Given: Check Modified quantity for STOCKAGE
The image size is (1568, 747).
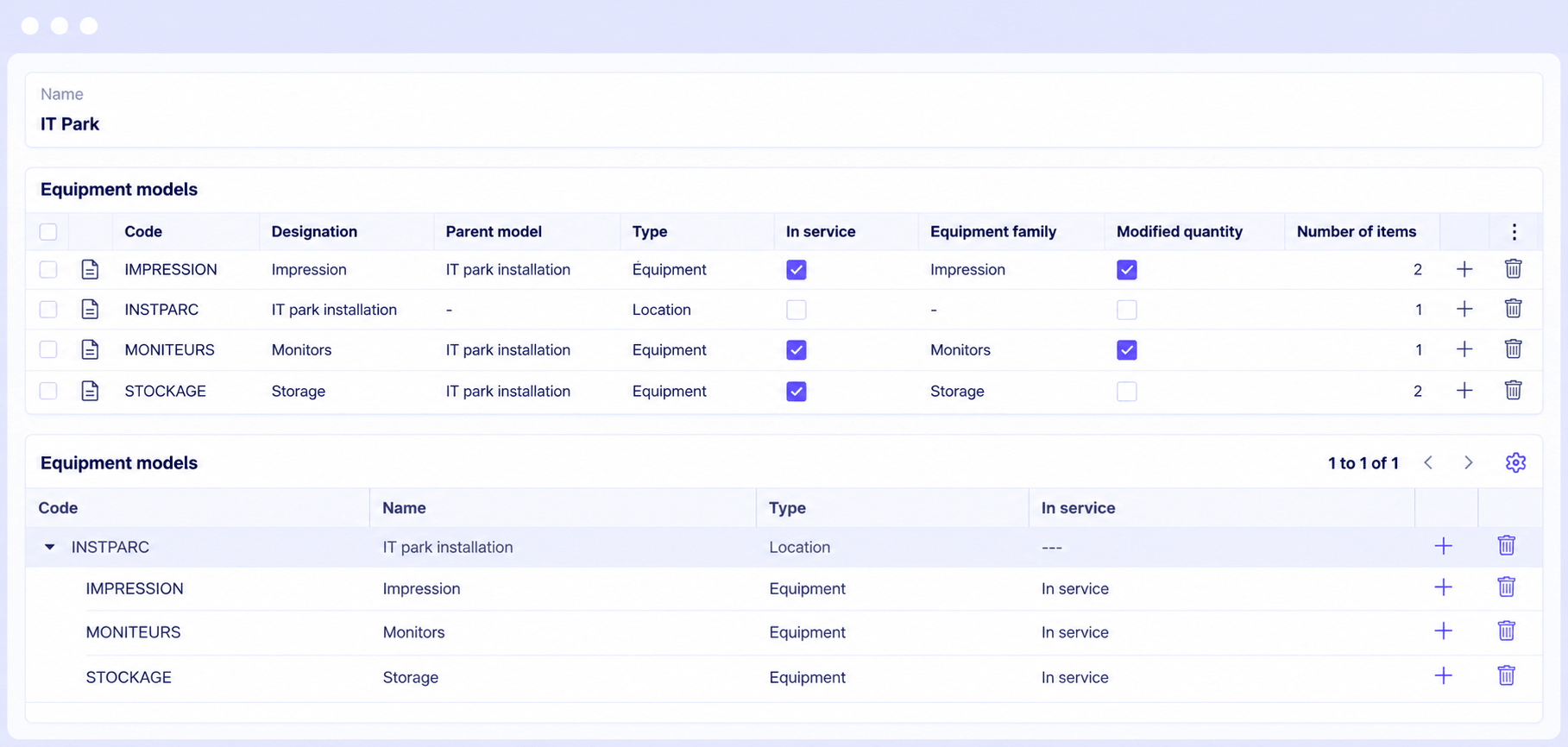Looking at the screenshot, I should pyautogui.click(x=1127, y=392).
